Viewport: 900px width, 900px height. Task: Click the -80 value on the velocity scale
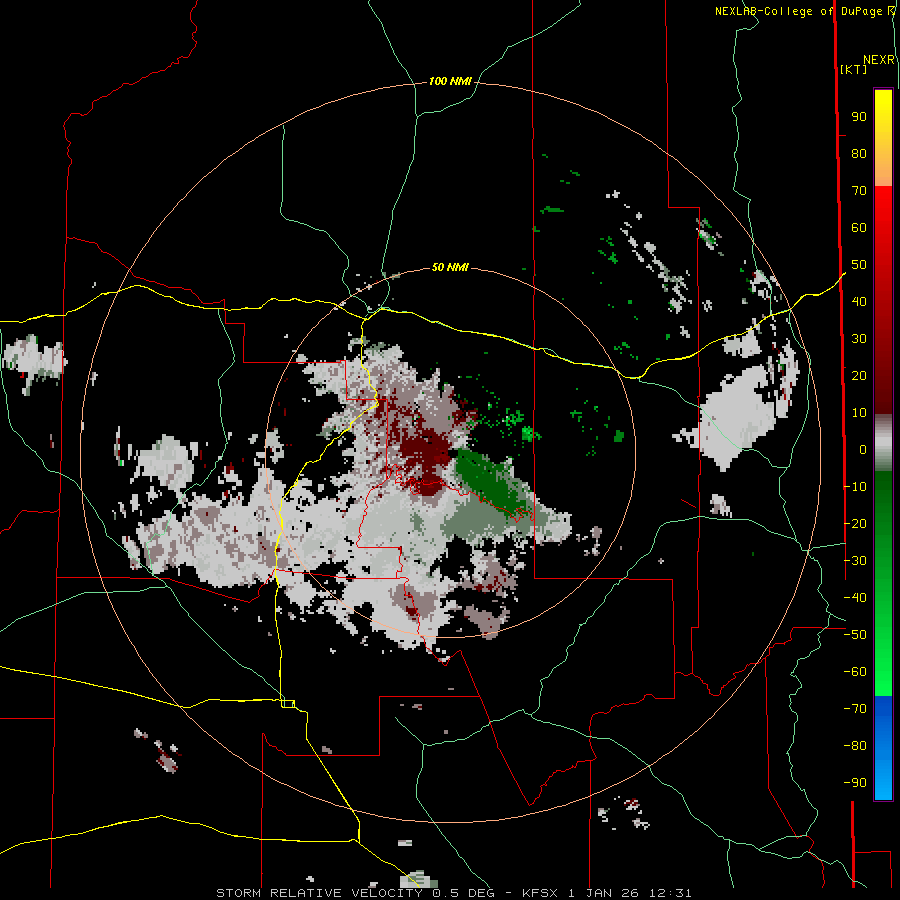[x=855, y=746]
